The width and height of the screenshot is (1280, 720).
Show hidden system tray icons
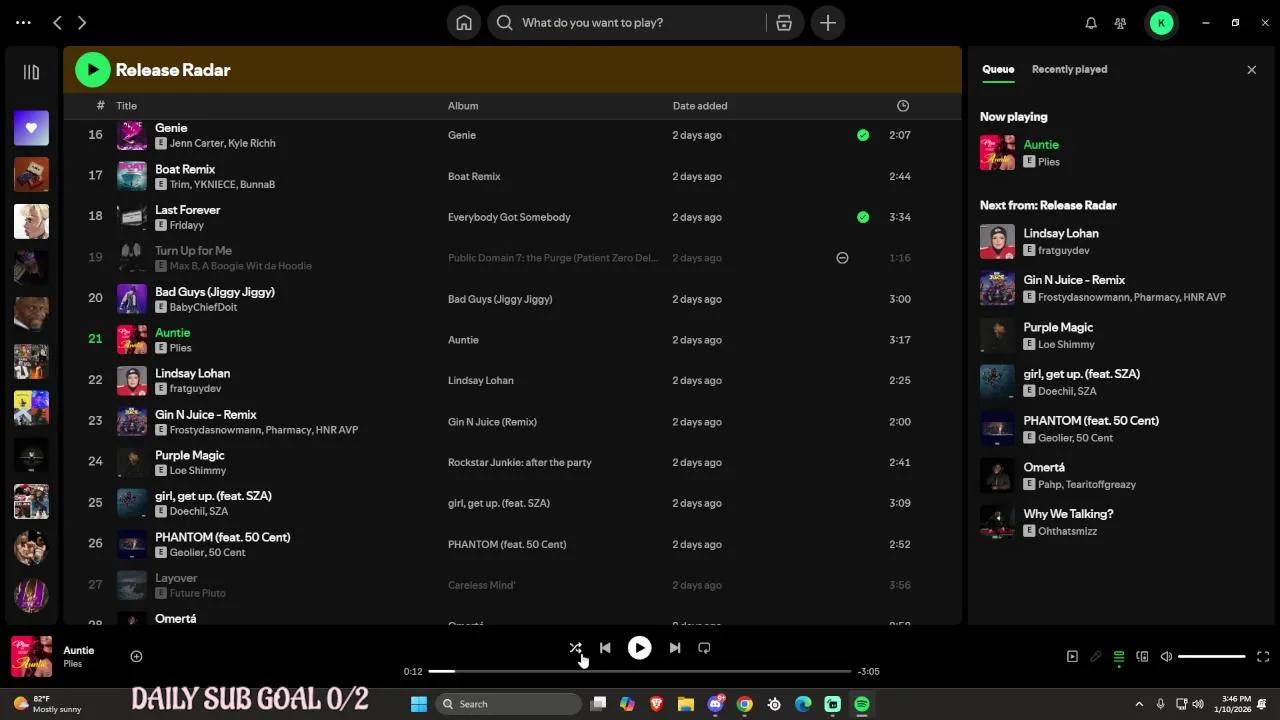(x=1139, y=704)
